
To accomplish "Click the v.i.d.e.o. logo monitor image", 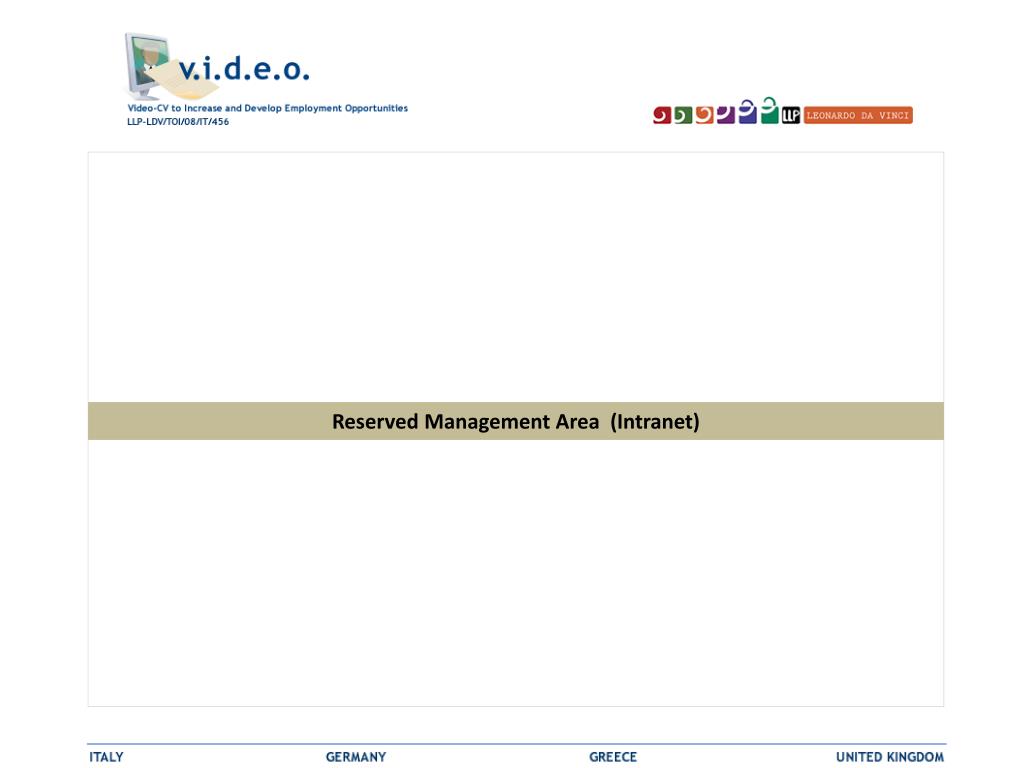I will pyautogui.click(x=150, y=65).
